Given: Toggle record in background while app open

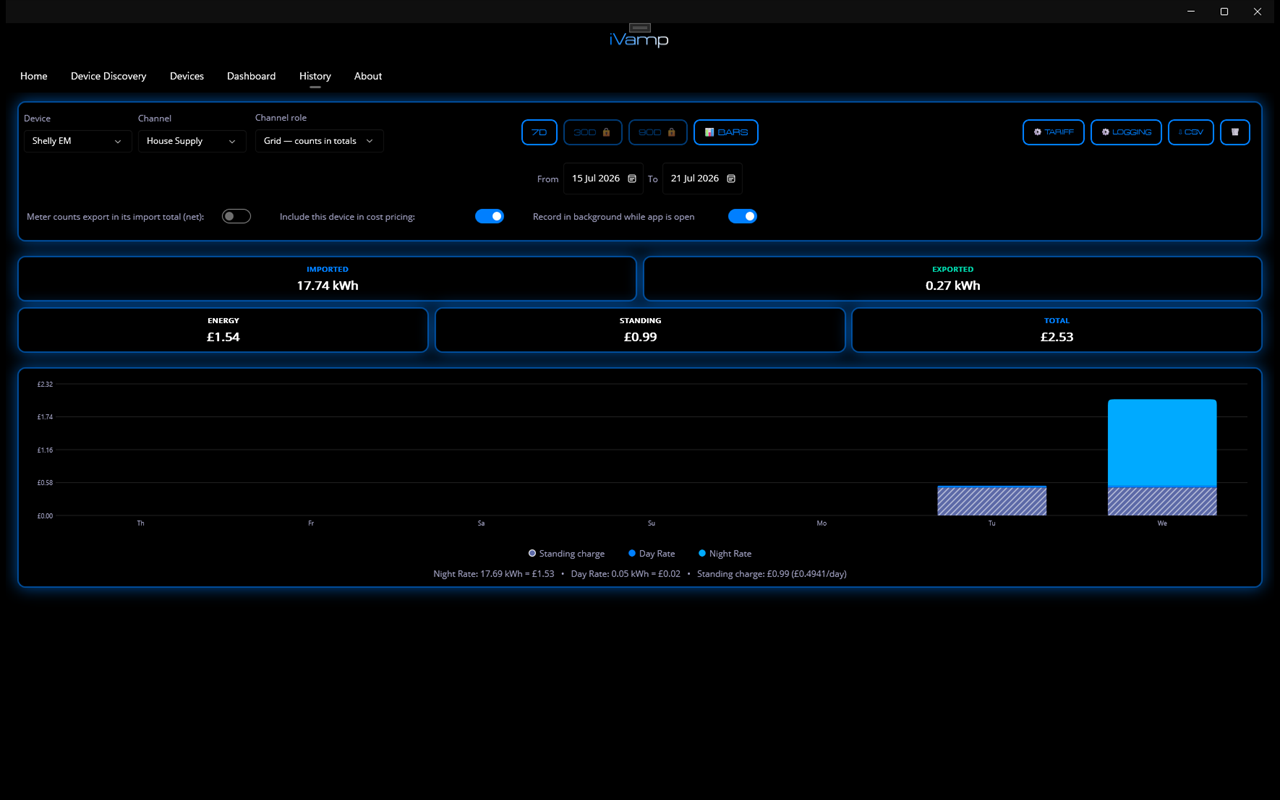Looking at the screenshot, I should (742, 216).
